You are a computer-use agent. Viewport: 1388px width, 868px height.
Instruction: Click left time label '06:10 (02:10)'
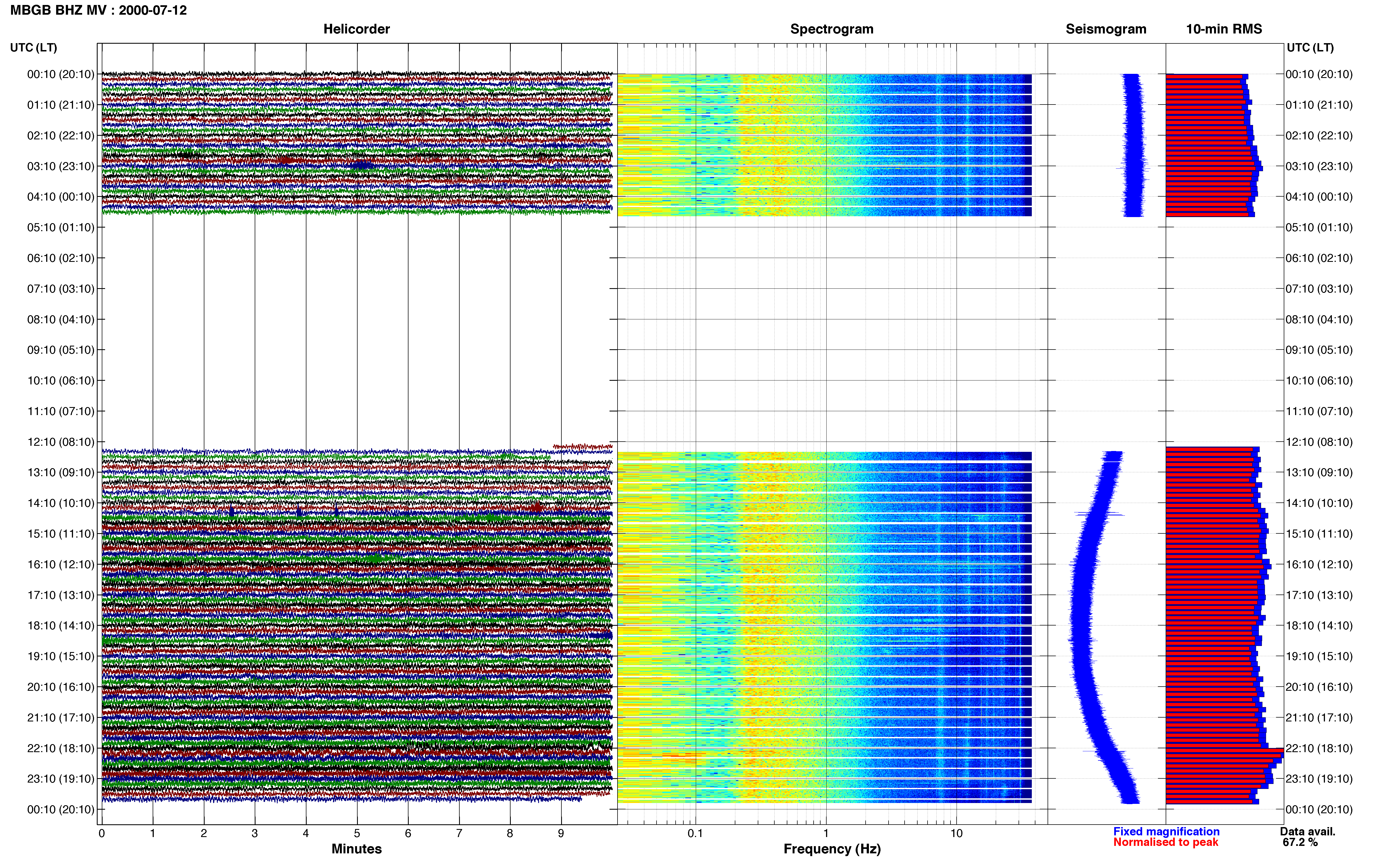tap(61, 258)
